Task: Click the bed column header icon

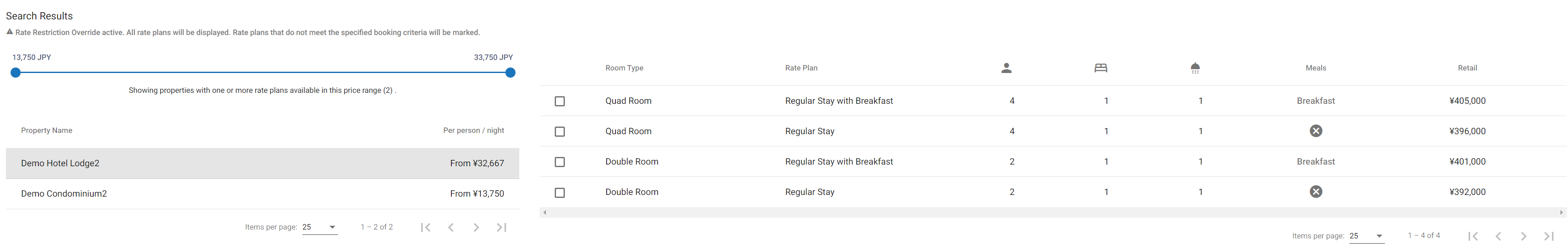Action: (1101, 68)
